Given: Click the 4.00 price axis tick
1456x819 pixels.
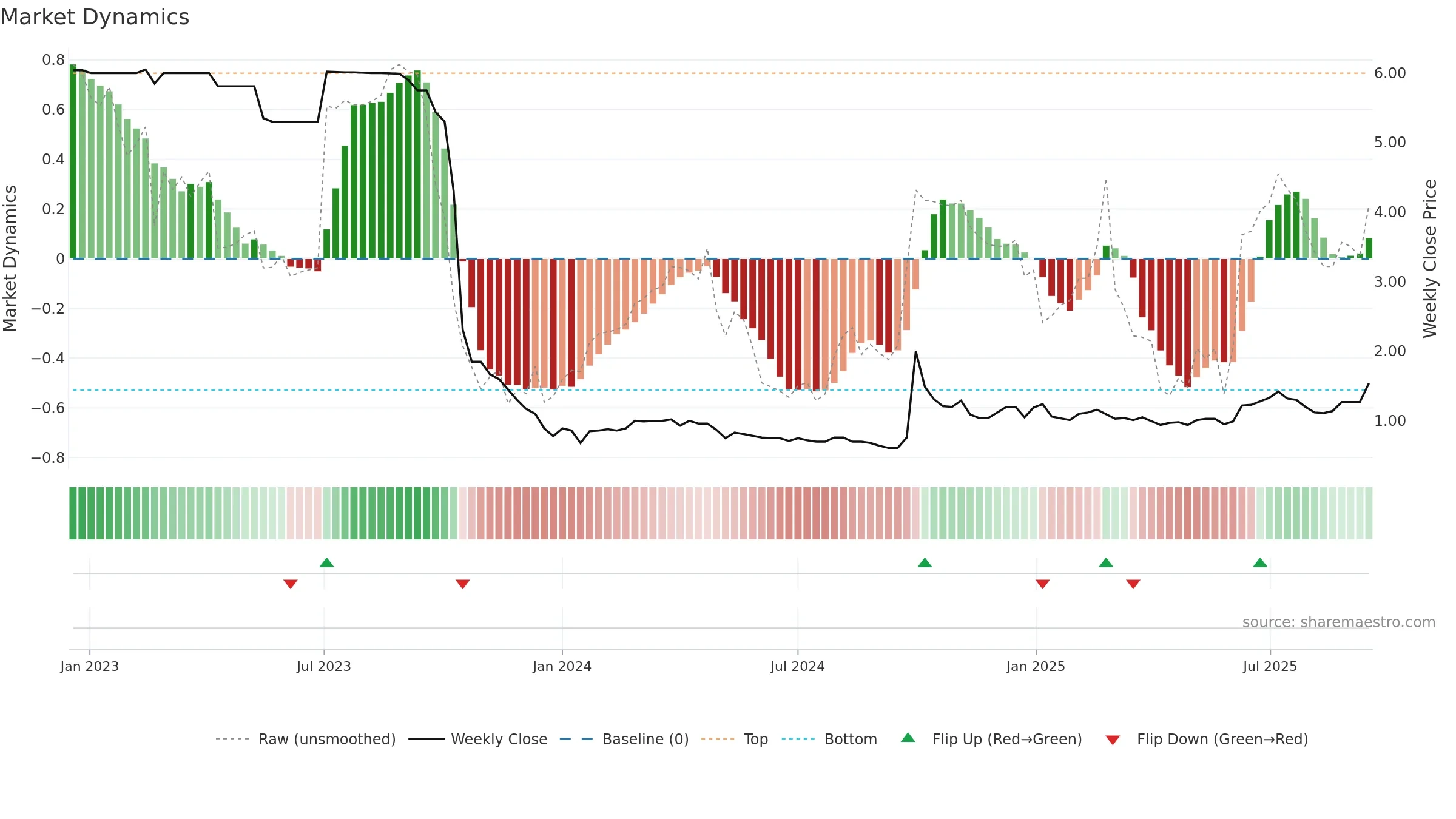Looking at the screenshot, I should pos(1390,212).
